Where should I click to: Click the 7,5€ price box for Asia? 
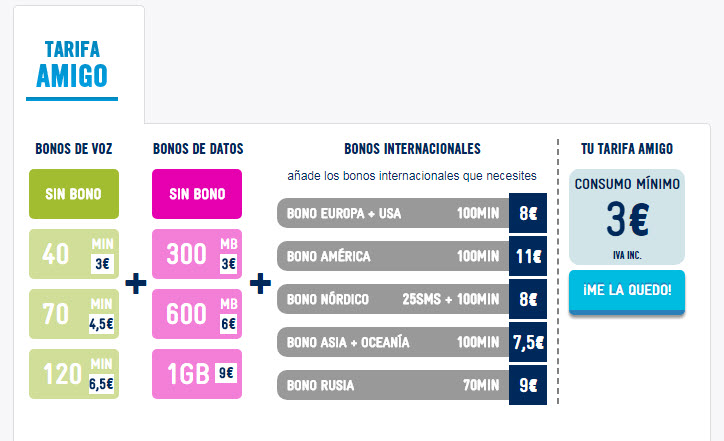point(528,342)
